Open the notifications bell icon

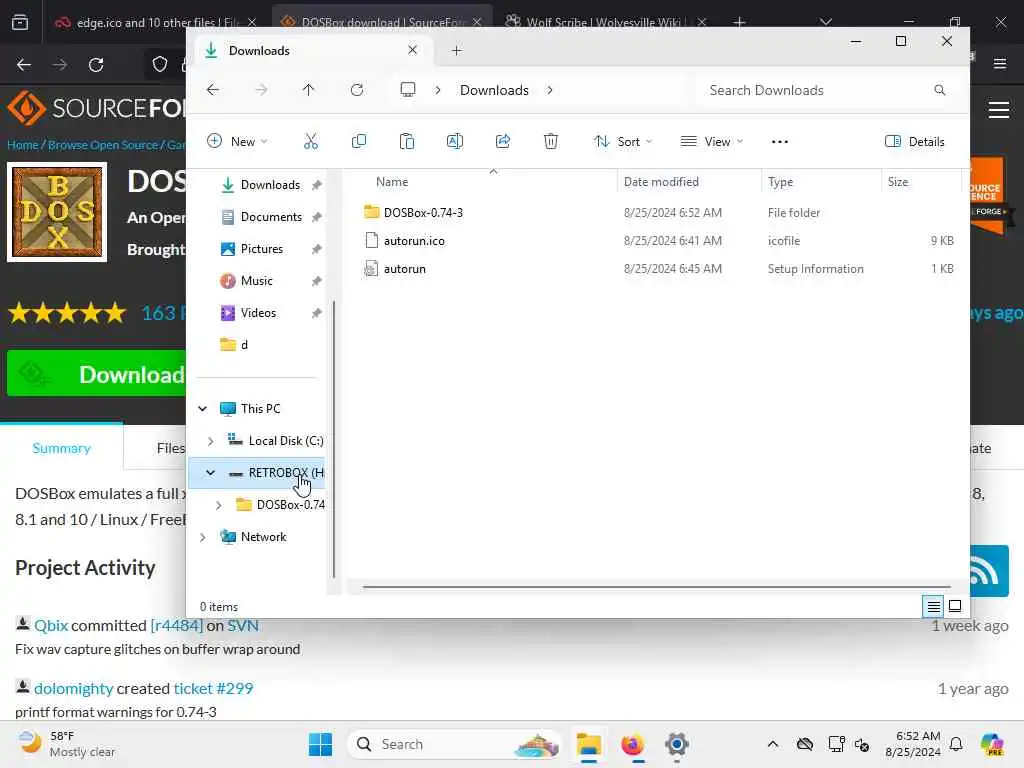pos(956,744)
